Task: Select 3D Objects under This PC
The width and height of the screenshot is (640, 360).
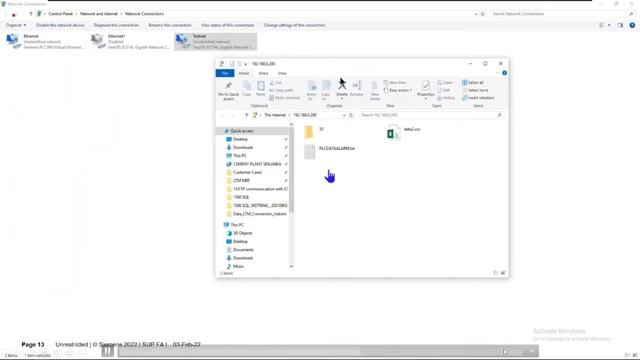Action: 242,233
